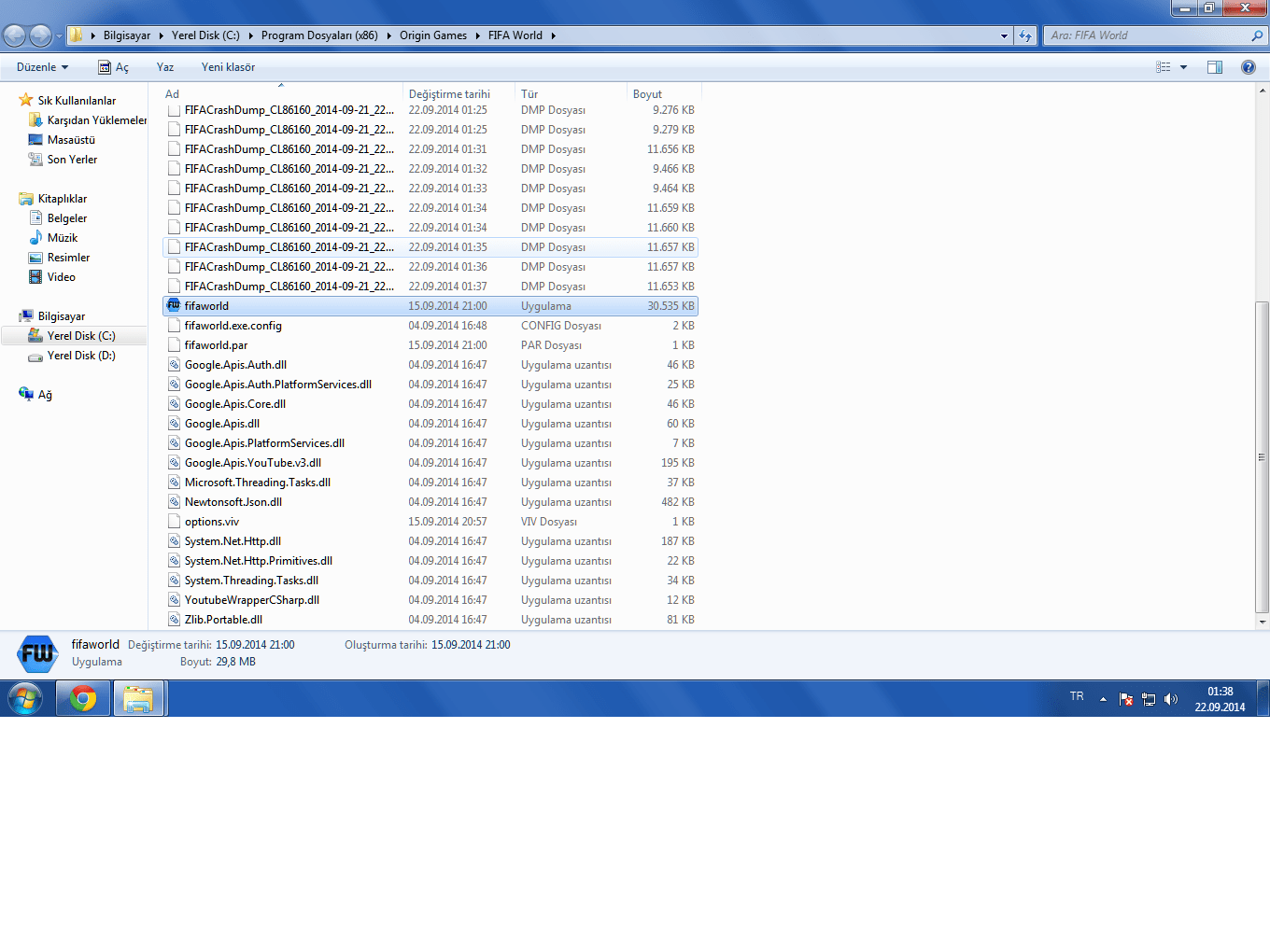Open the Düzenle dropdown menu
1270x952 pixels.
click(x=42, y=67)
